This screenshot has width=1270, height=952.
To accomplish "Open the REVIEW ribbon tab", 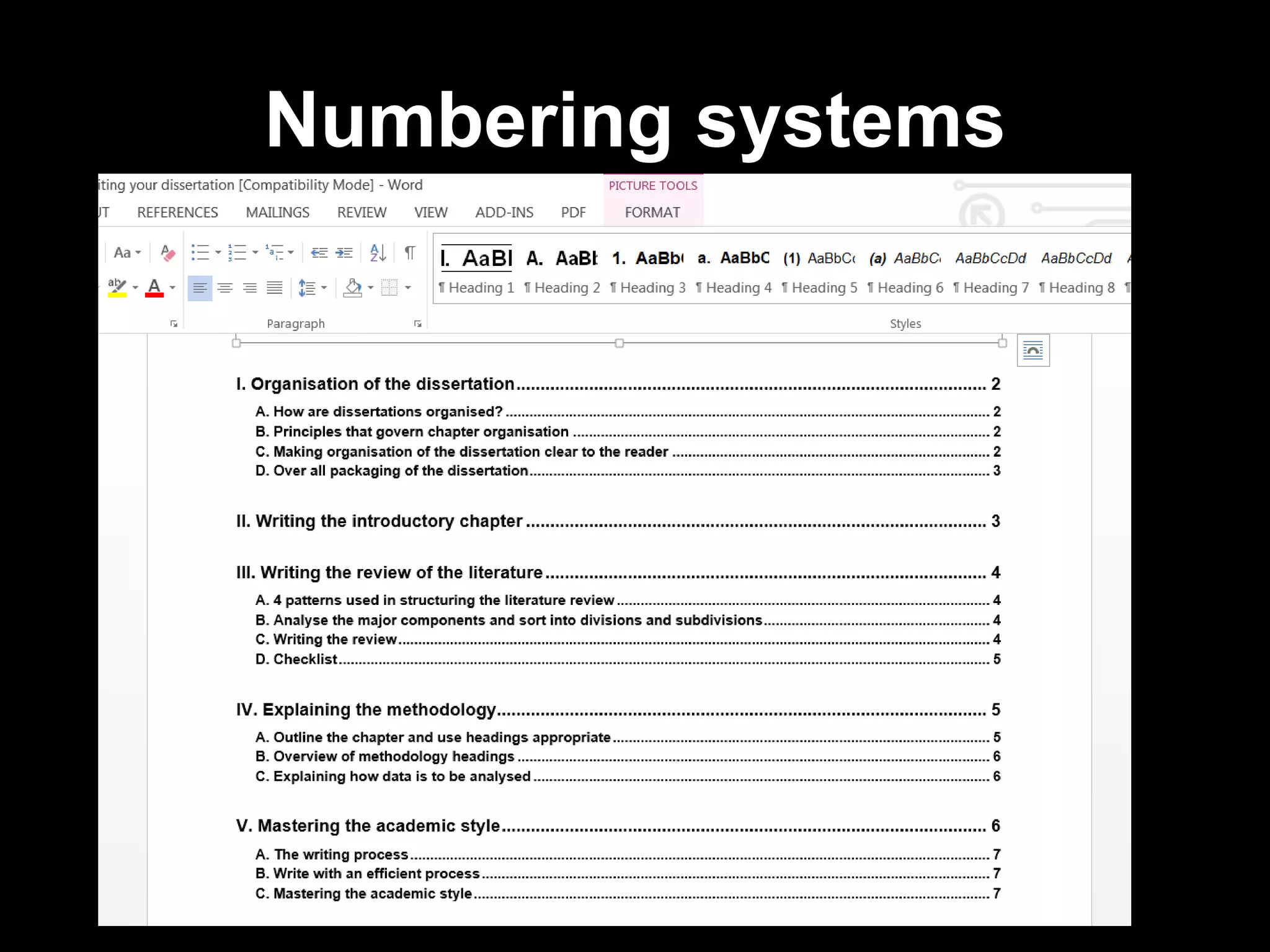I will (x=362, y=213).
